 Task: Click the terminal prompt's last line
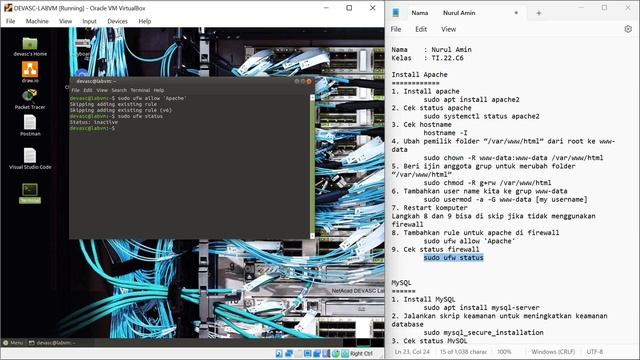click(x=92, y=128)
